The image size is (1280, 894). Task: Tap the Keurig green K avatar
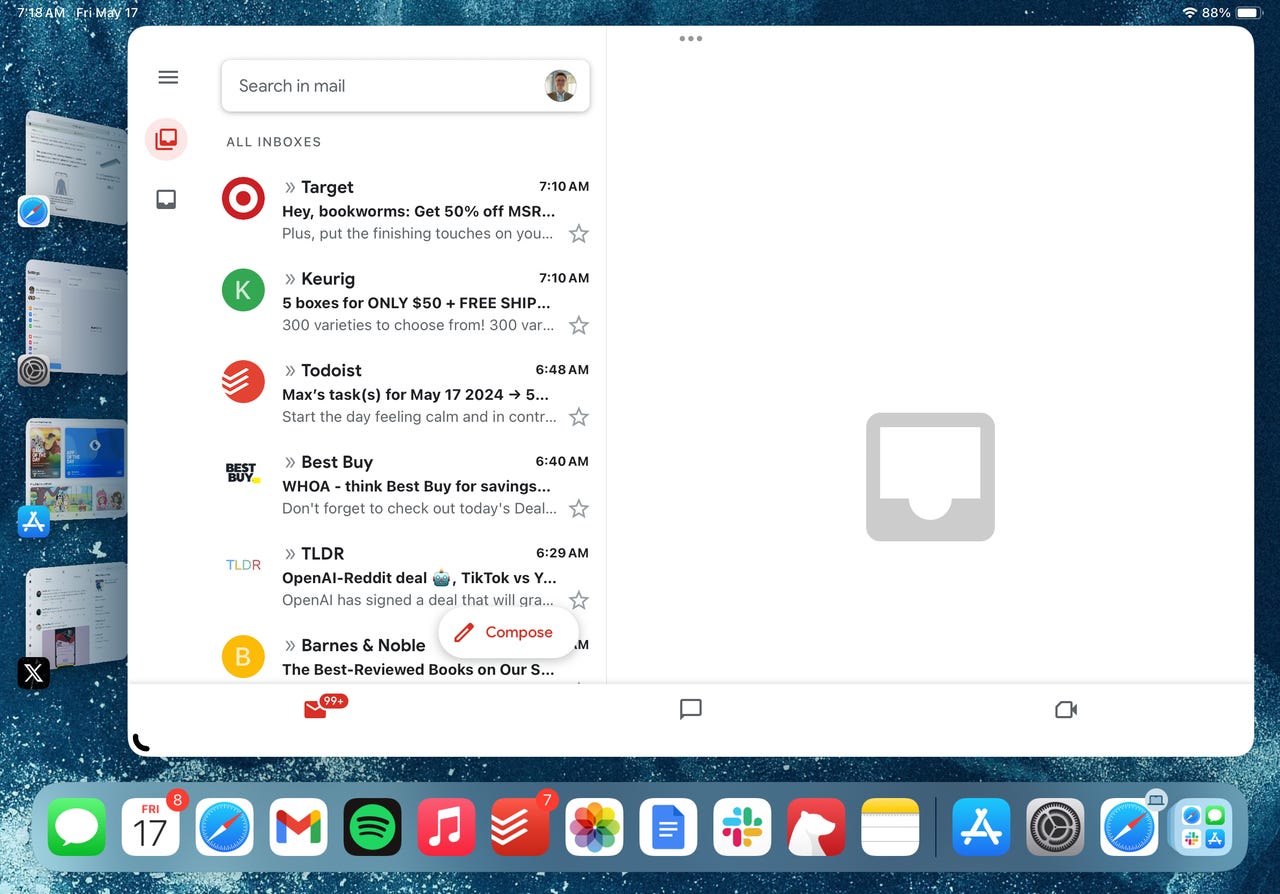(x=243, y=290)
